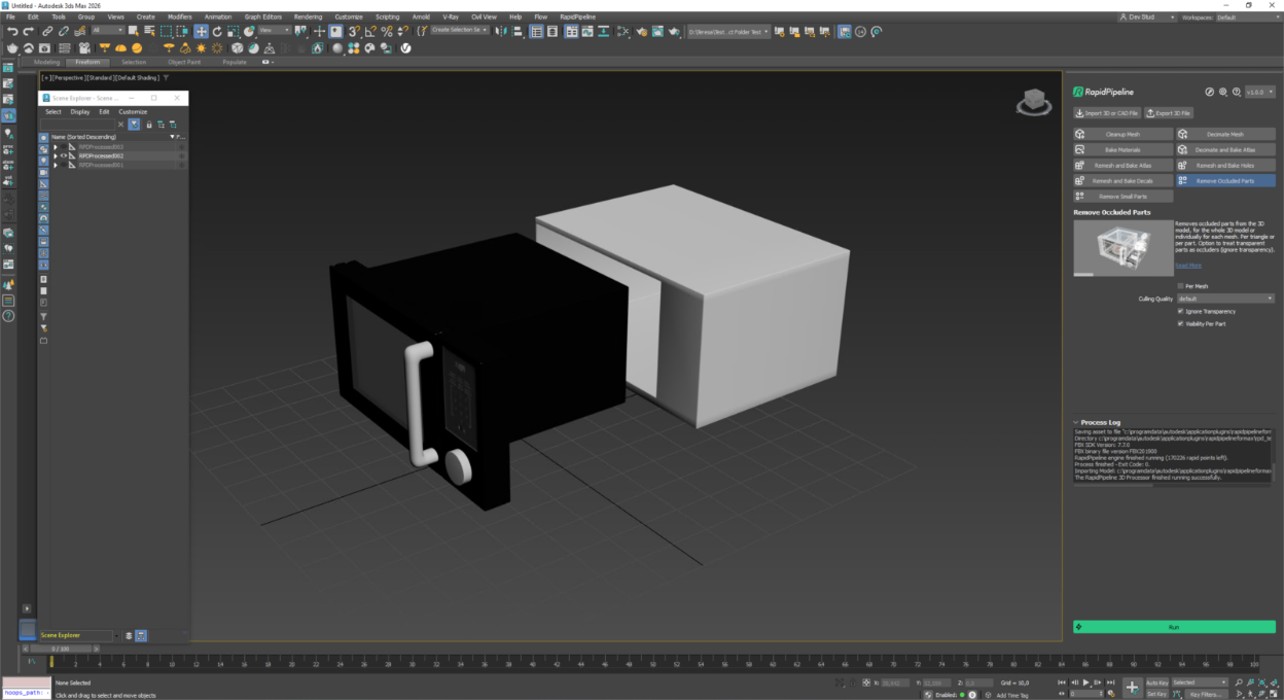Activate the Select and Move tool
1284x700 pixels.
pyautogui.click(x=200, y=32)
